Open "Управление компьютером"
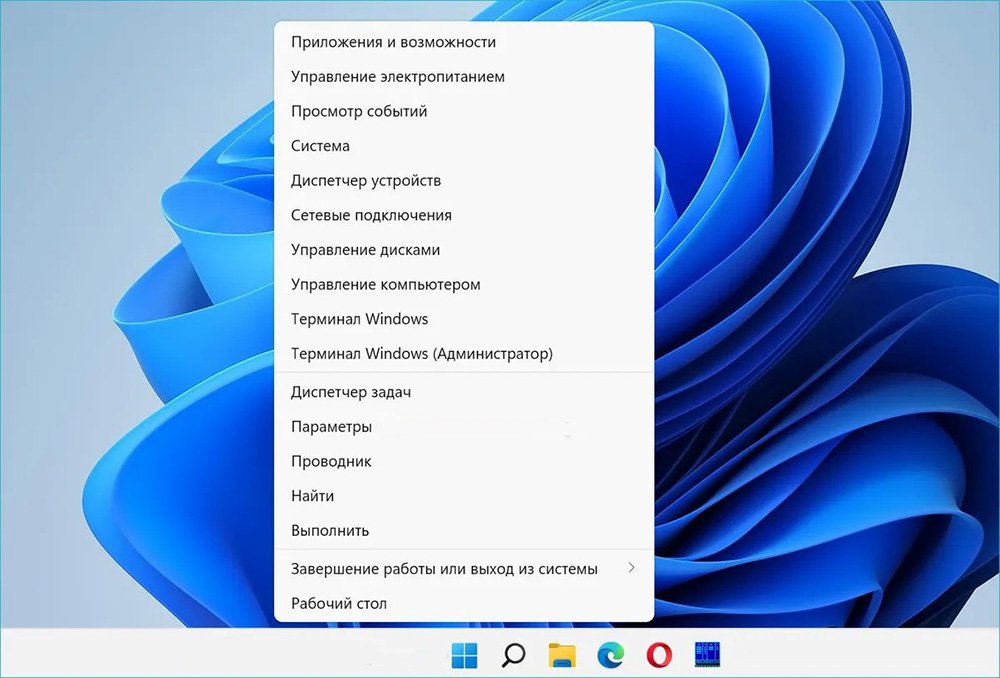This screenshot has height=678, width=1000. pos(464,284)
